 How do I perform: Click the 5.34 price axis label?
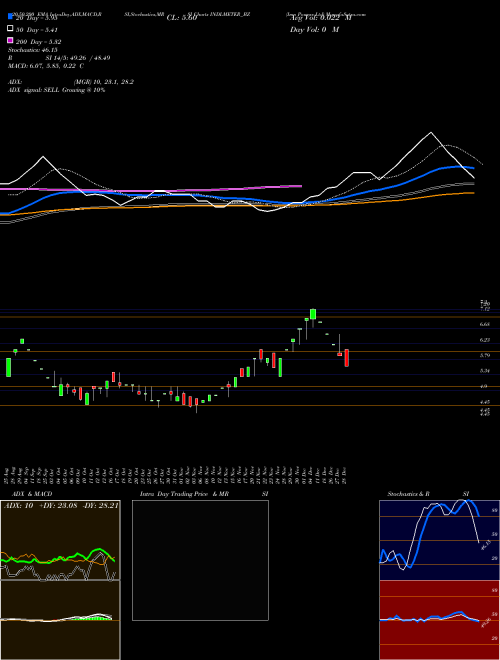coord(485,371)
